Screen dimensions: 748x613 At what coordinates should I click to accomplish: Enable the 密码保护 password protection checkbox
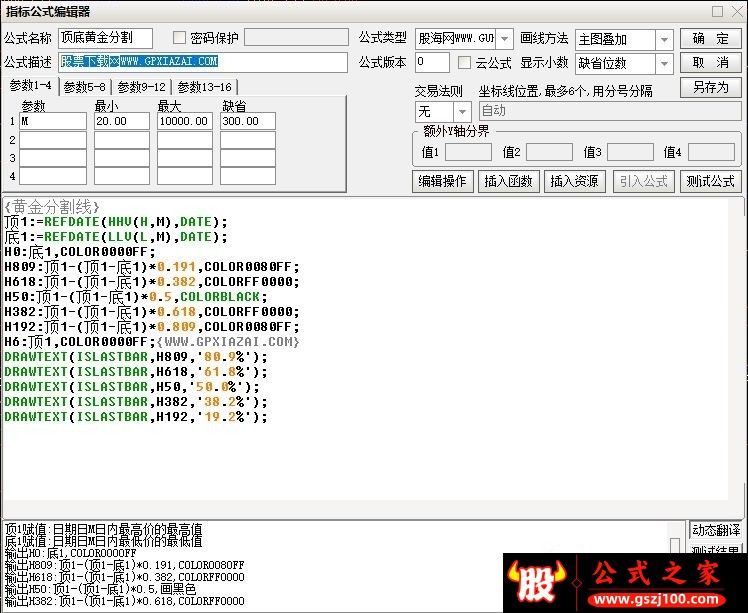(x=179, y=38)
